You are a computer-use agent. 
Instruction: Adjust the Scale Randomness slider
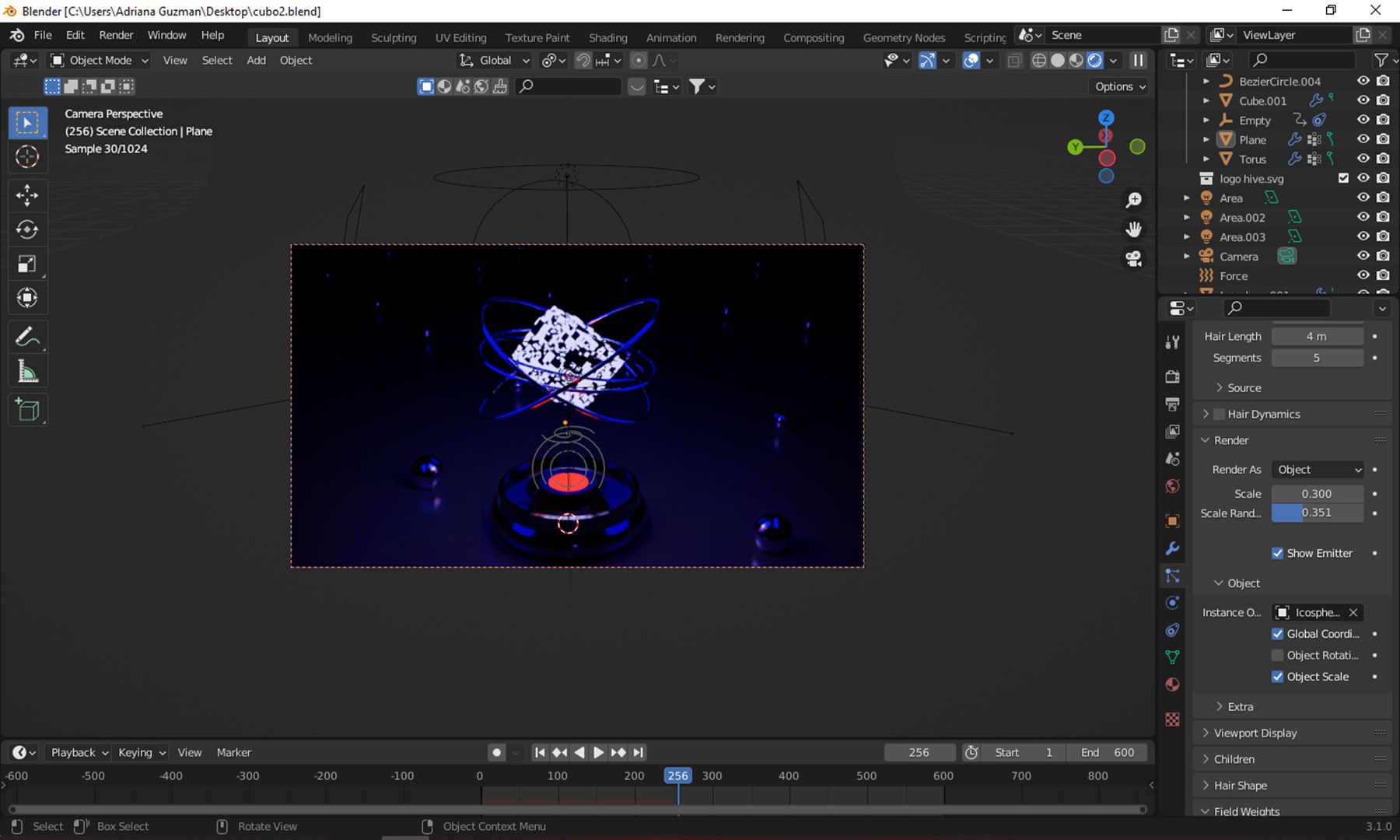[1317, 513]
